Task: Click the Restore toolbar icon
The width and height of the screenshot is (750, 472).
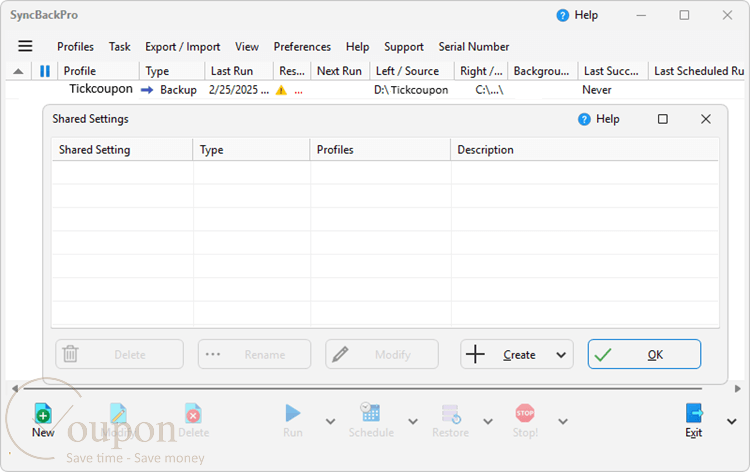Action: coord(451,413)
